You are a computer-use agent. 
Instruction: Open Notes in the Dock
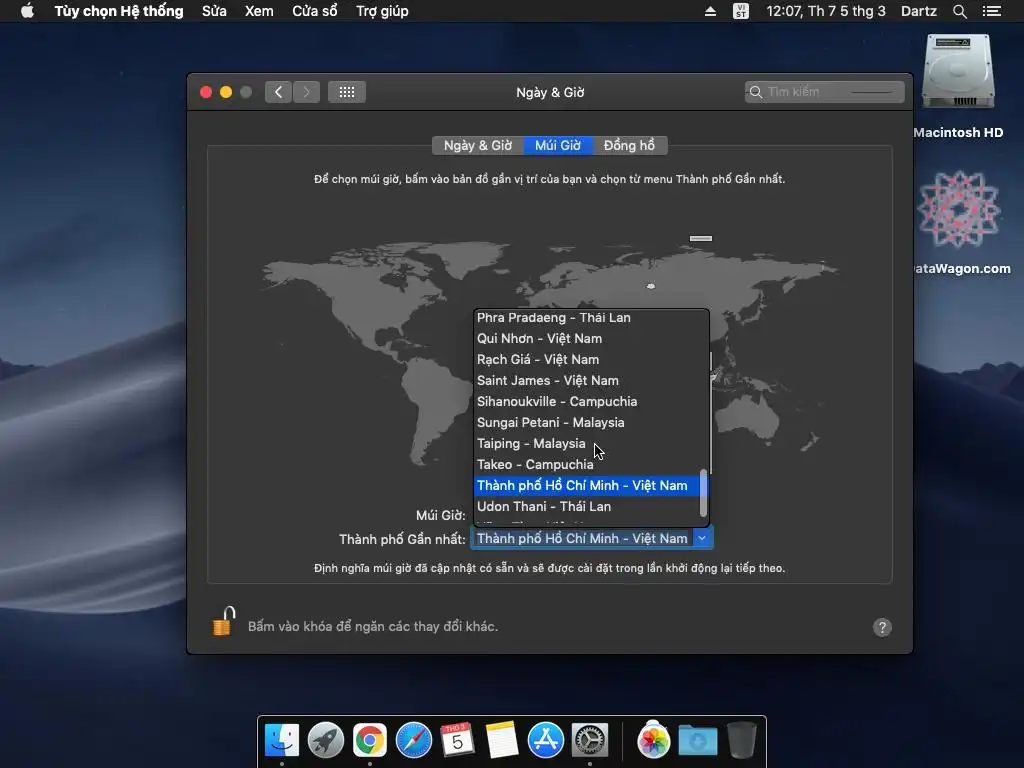pyautogui.click(x=502, y=741)
